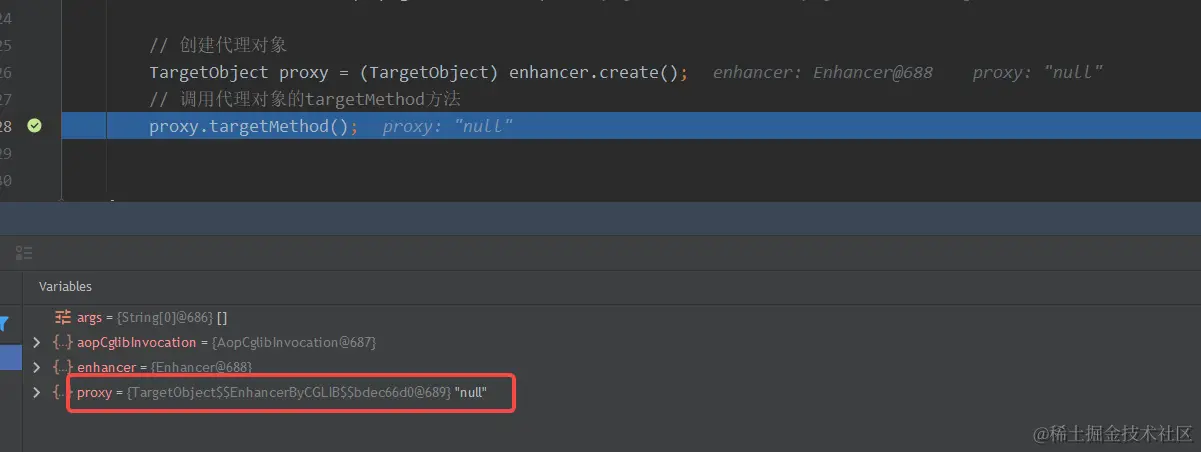Click the blue filter icon beside Variables
1201x452 pixels.
pyautogui.click(x=4, y=323)
